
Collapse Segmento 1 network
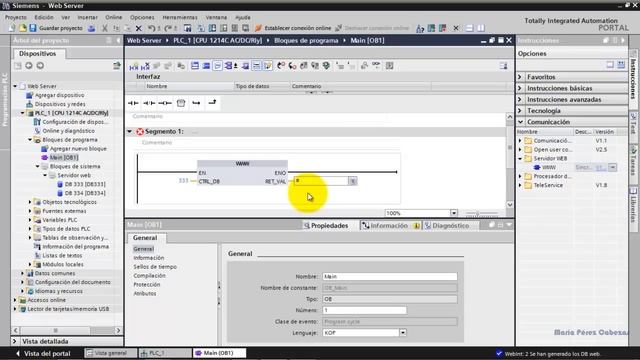tap(129, 131)
